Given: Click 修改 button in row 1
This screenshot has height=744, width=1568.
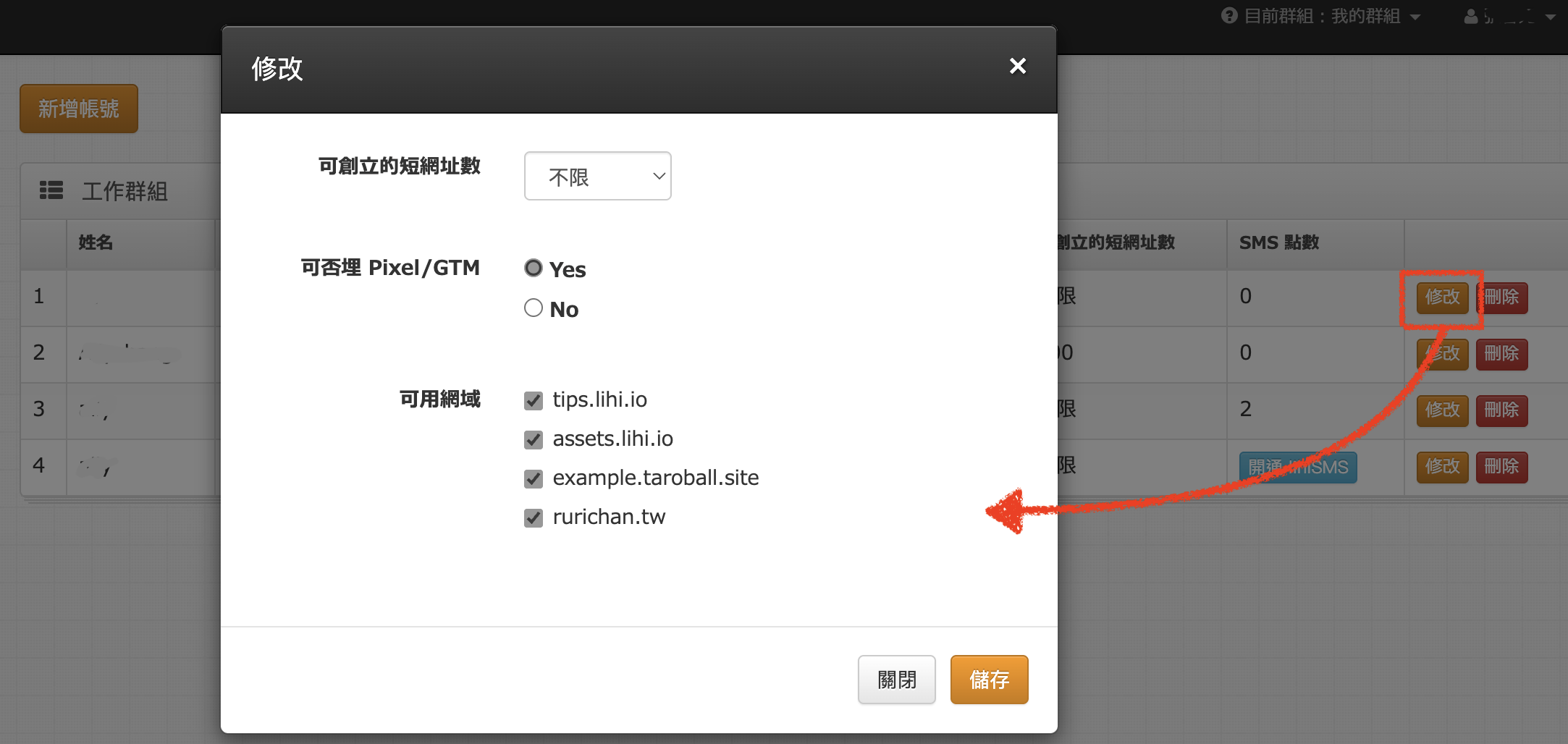Looking at the screenshot, I should 1442,297.
